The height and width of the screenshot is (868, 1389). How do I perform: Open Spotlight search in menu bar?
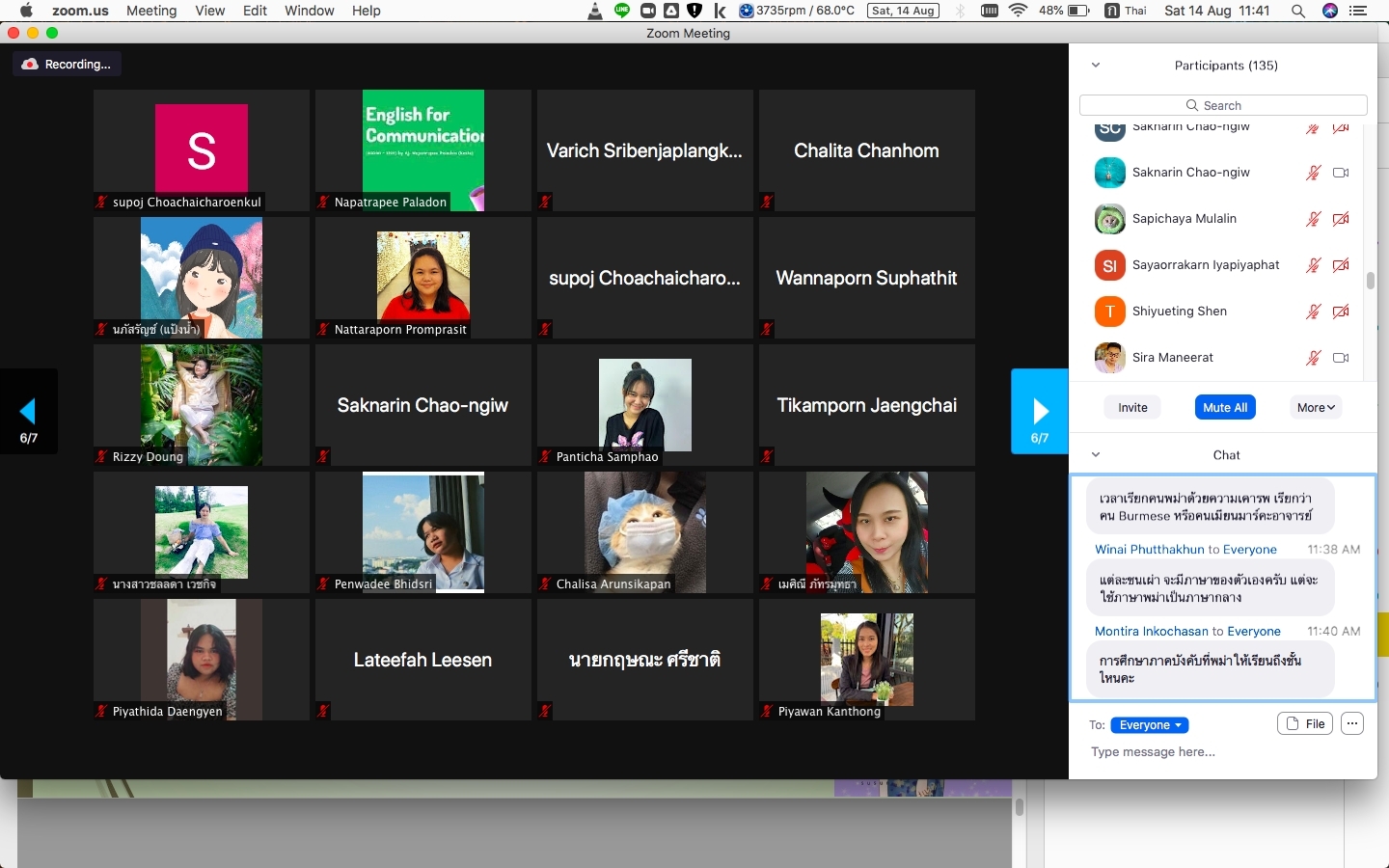click(x=1298, y=11)
